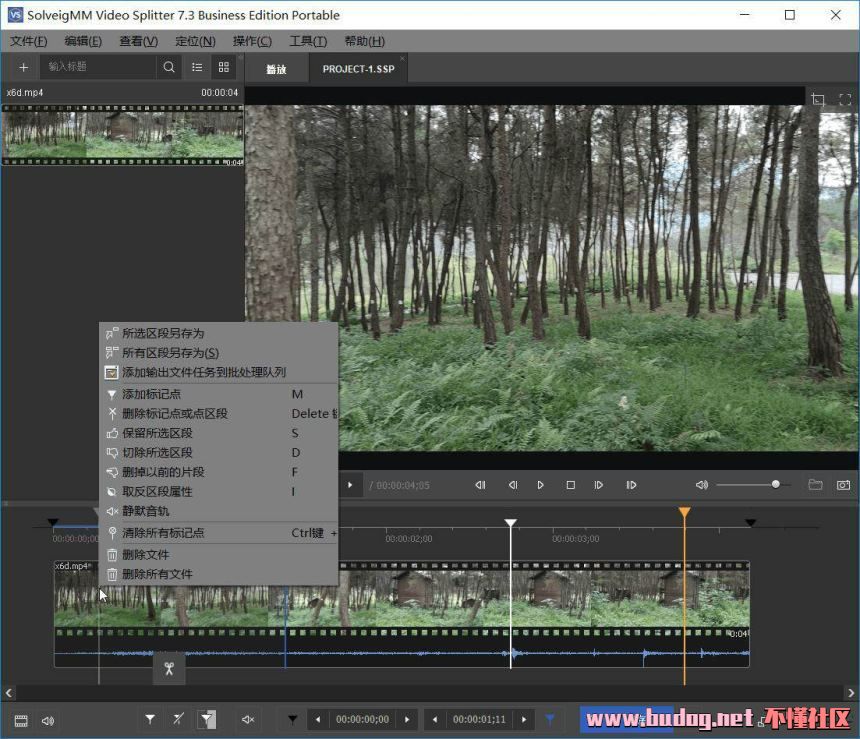Switch media panel to list view
Screen dimensions: 860x739
coord(197,67)
